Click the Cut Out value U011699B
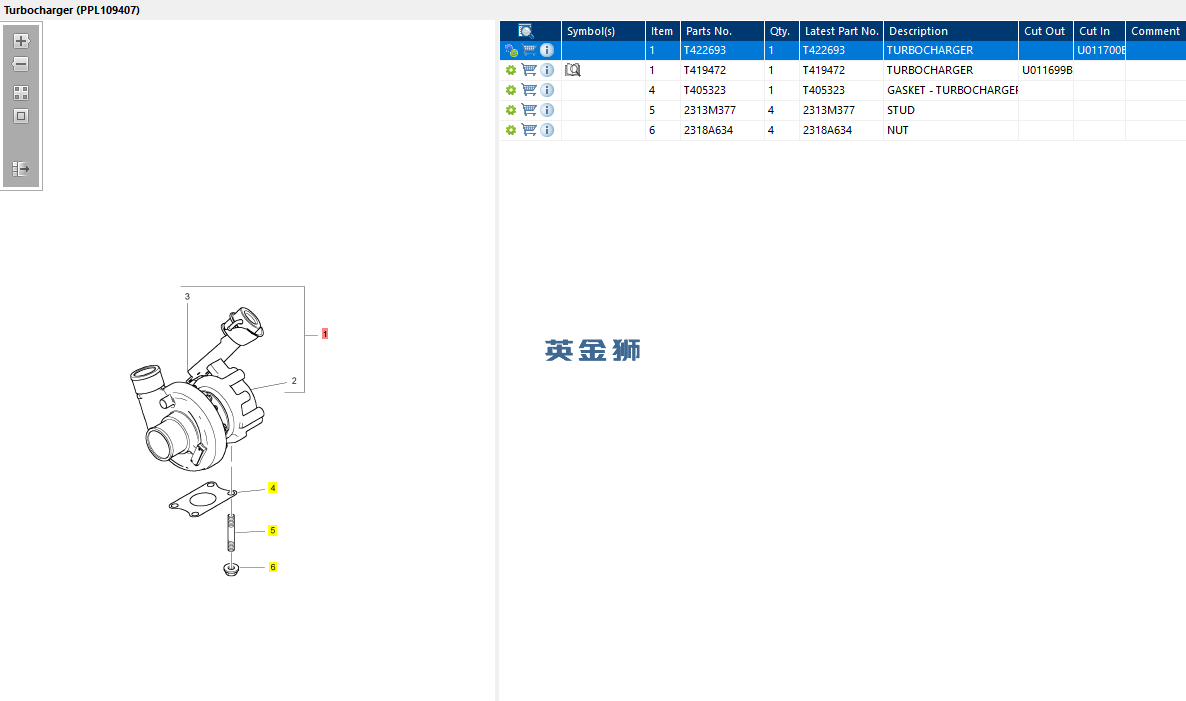This screenshot has height=701, width=1186. (1046, 70)
